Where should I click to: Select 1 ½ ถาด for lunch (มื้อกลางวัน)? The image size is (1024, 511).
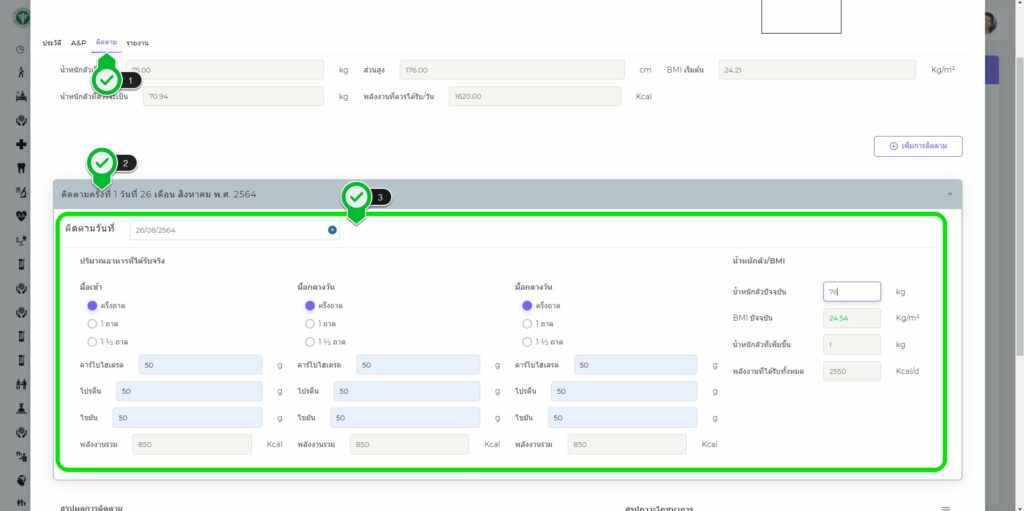310,342
